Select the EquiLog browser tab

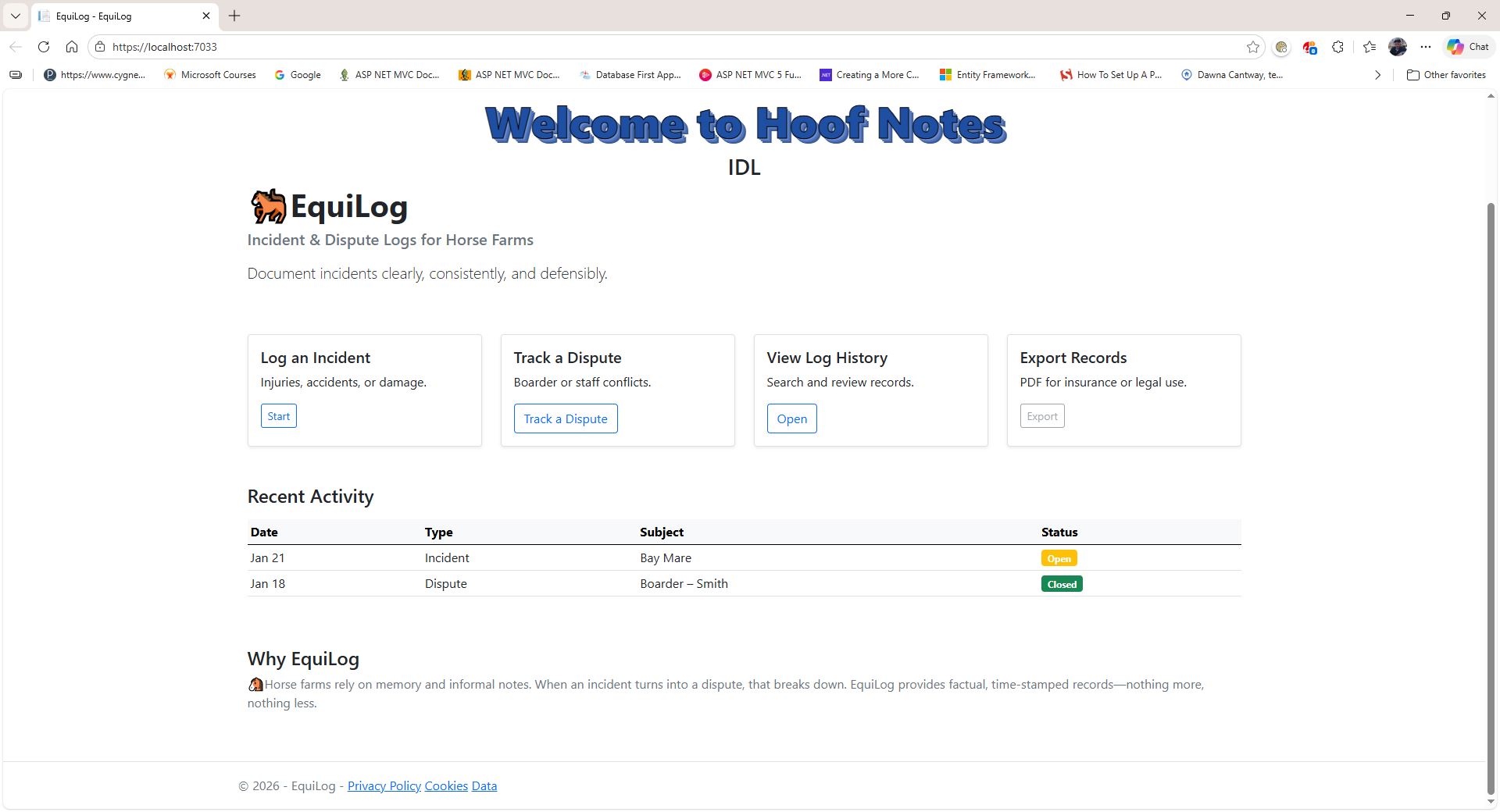pos(117,16)
